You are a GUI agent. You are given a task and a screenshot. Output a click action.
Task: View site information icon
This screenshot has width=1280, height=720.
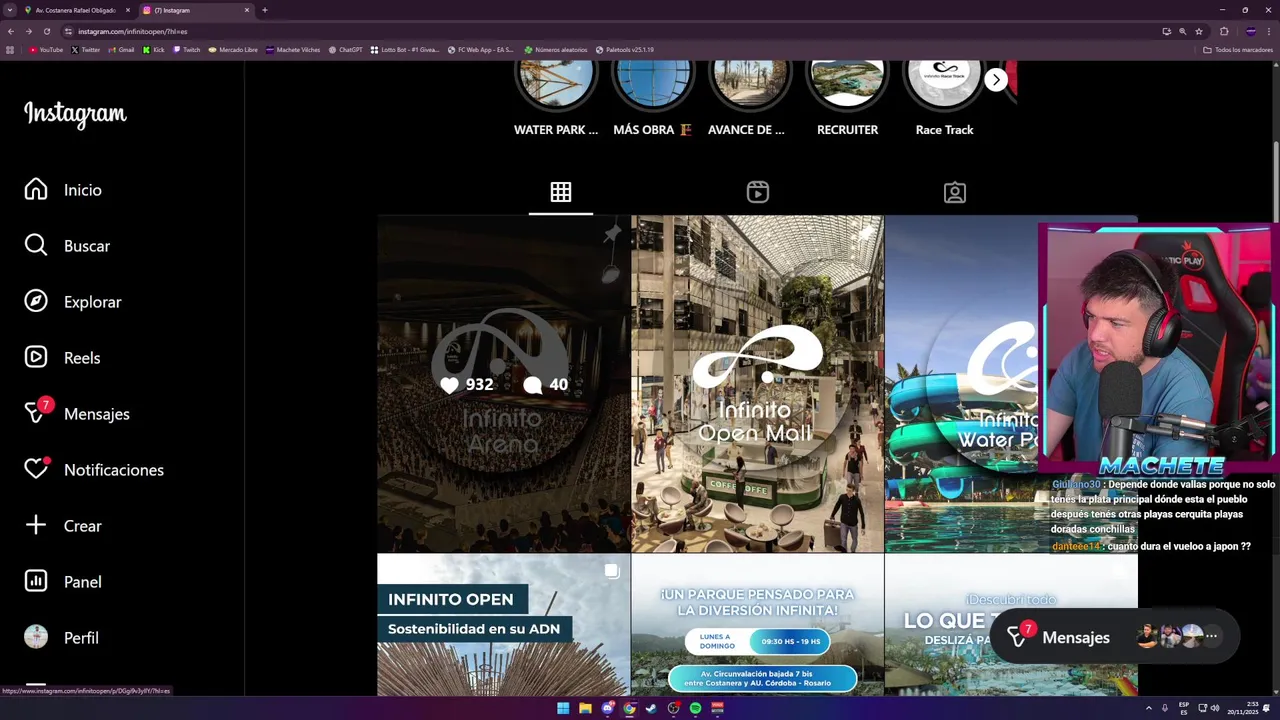click(68, 31)
